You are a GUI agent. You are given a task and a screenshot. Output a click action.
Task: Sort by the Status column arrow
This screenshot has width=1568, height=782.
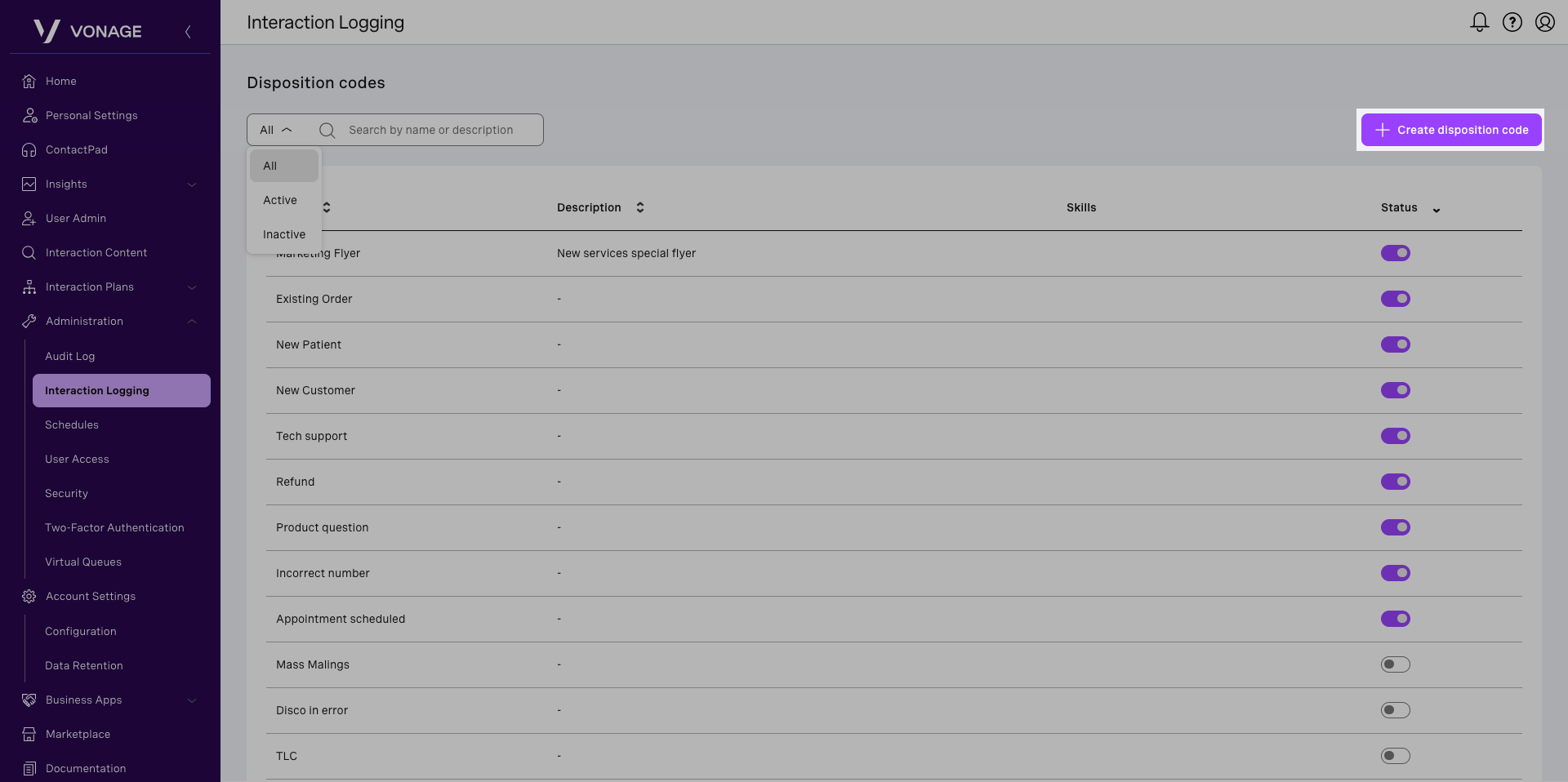pyautogui.click(x=1437, y=210)
